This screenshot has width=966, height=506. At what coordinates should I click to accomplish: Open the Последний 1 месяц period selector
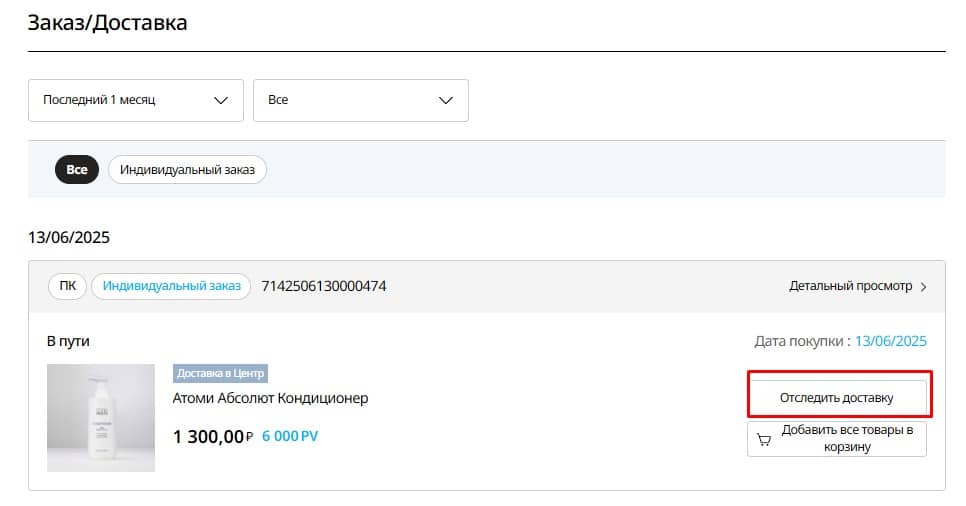click(135, 100)
